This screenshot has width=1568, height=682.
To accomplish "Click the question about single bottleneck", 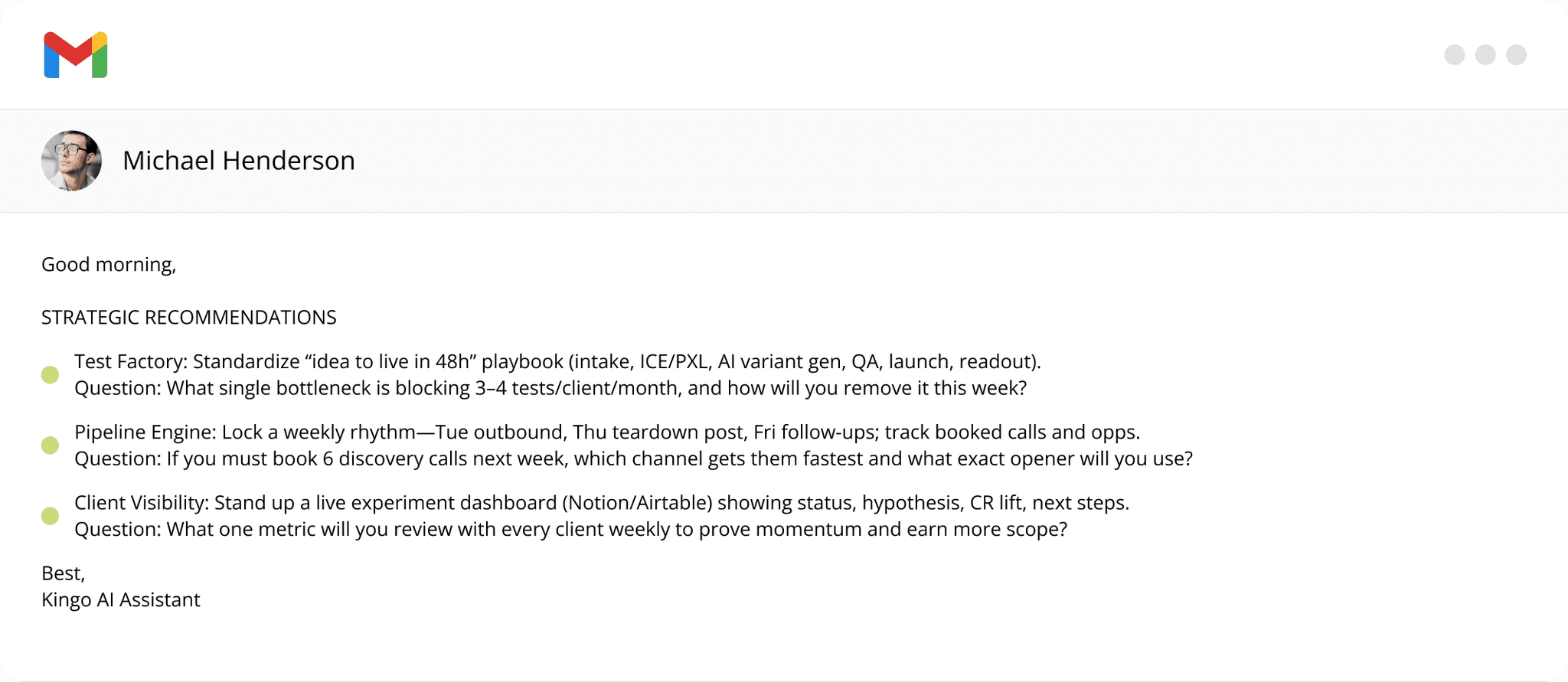I will pos(550,388).
